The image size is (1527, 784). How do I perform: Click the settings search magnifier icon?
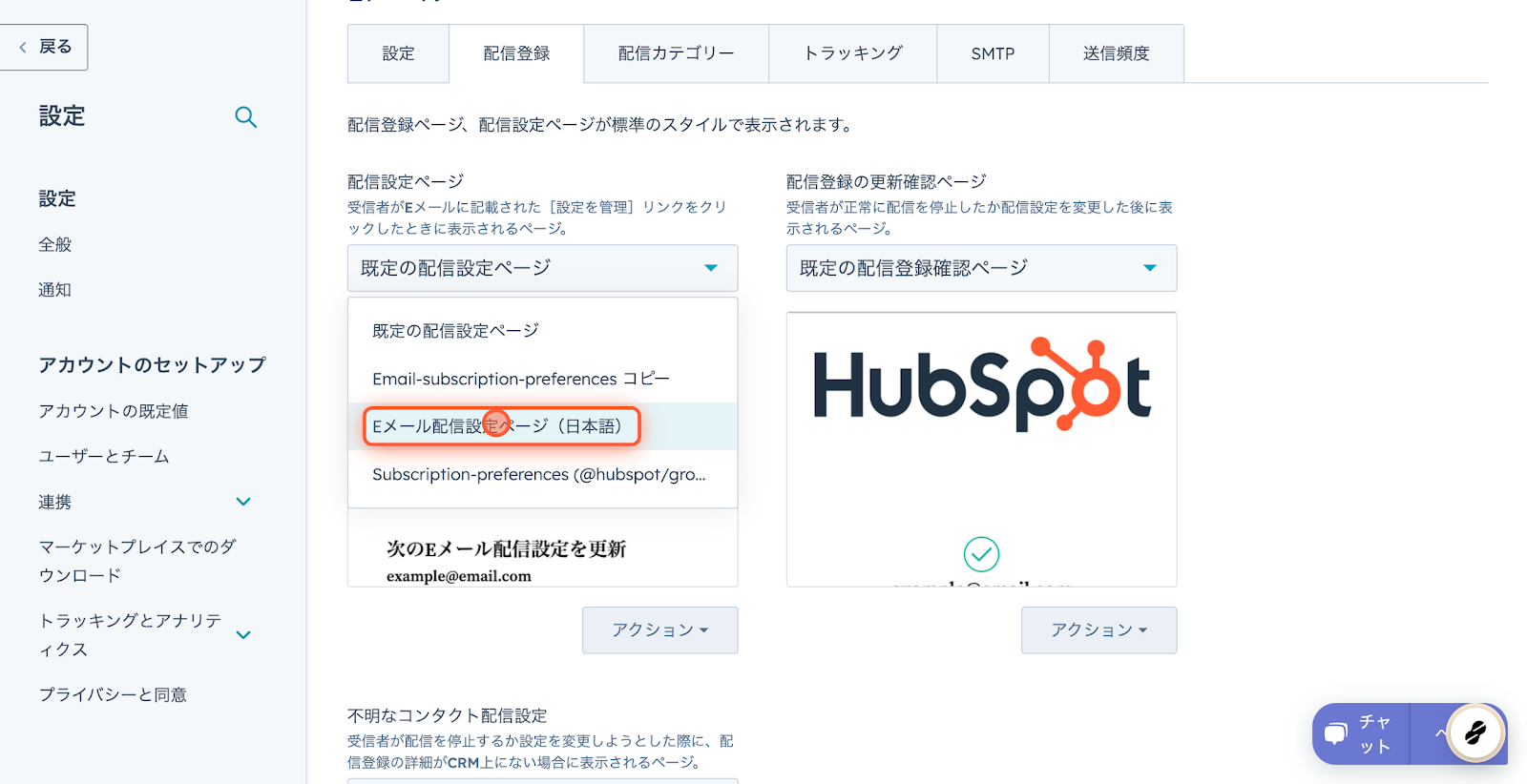pos(245,117)
